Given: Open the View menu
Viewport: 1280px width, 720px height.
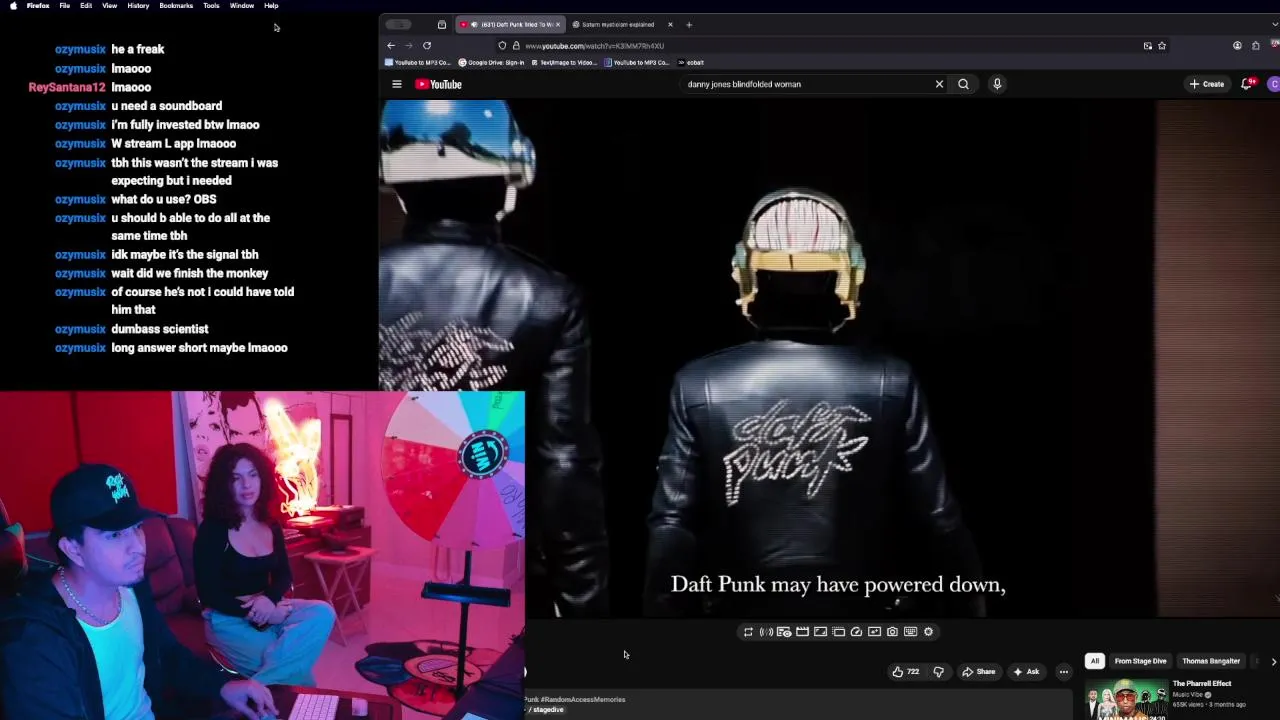Looking at the screenshot, I should [x=110, y=6].
